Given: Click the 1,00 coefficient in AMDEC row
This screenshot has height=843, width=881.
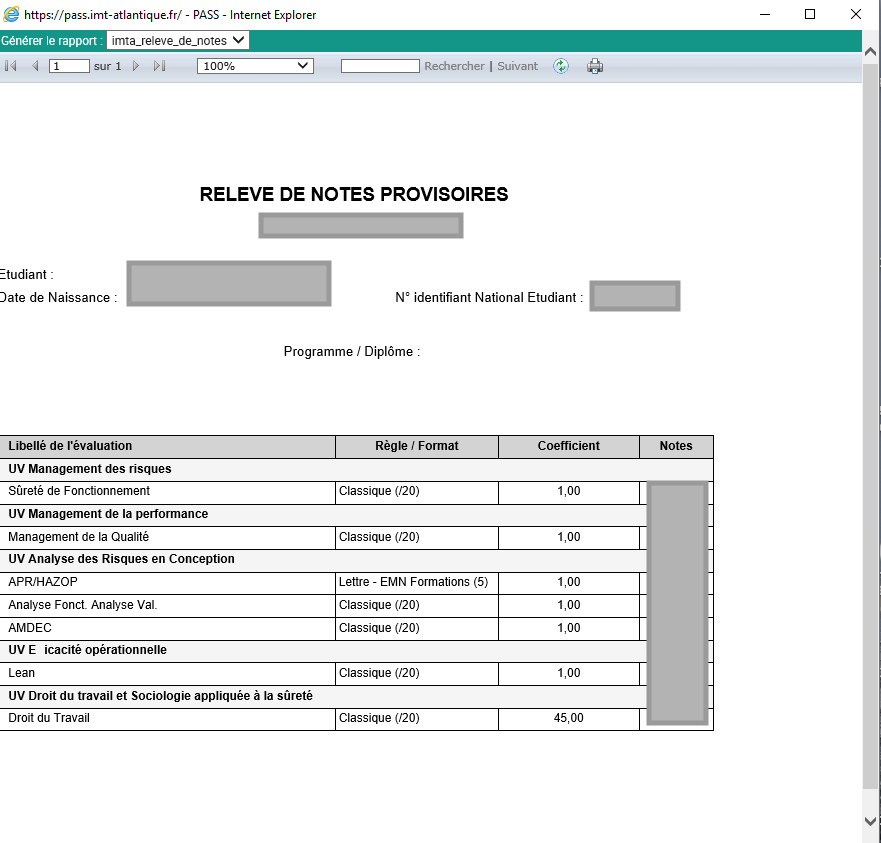Looking at the screenshot, I should pyautogui.click(x=569, y=628).
